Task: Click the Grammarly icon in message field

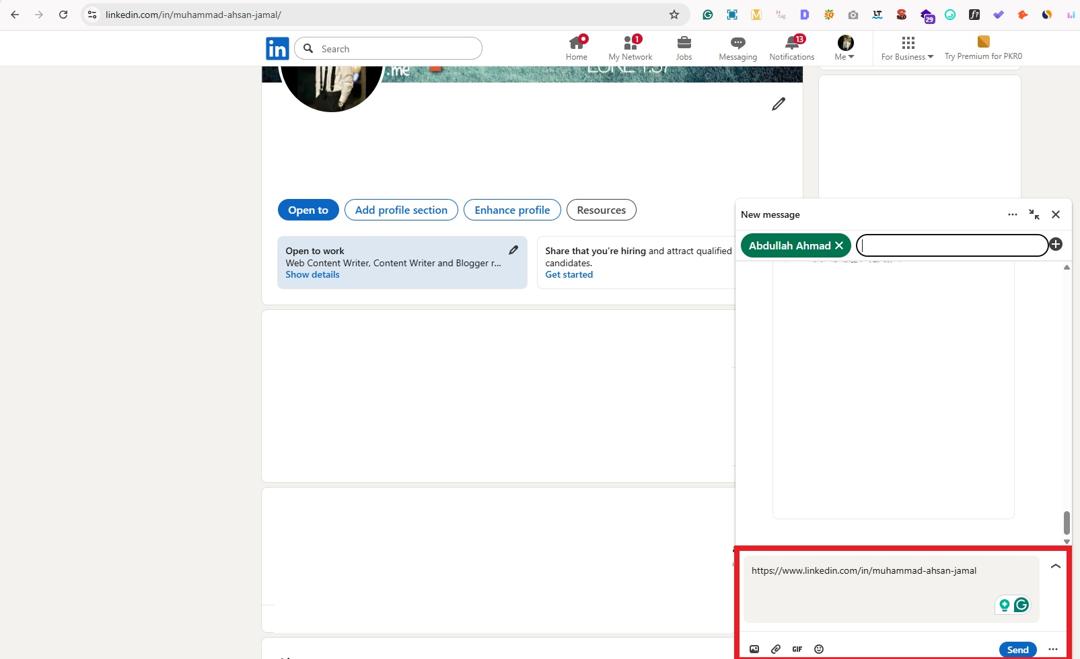Action: click(1021, 605)
